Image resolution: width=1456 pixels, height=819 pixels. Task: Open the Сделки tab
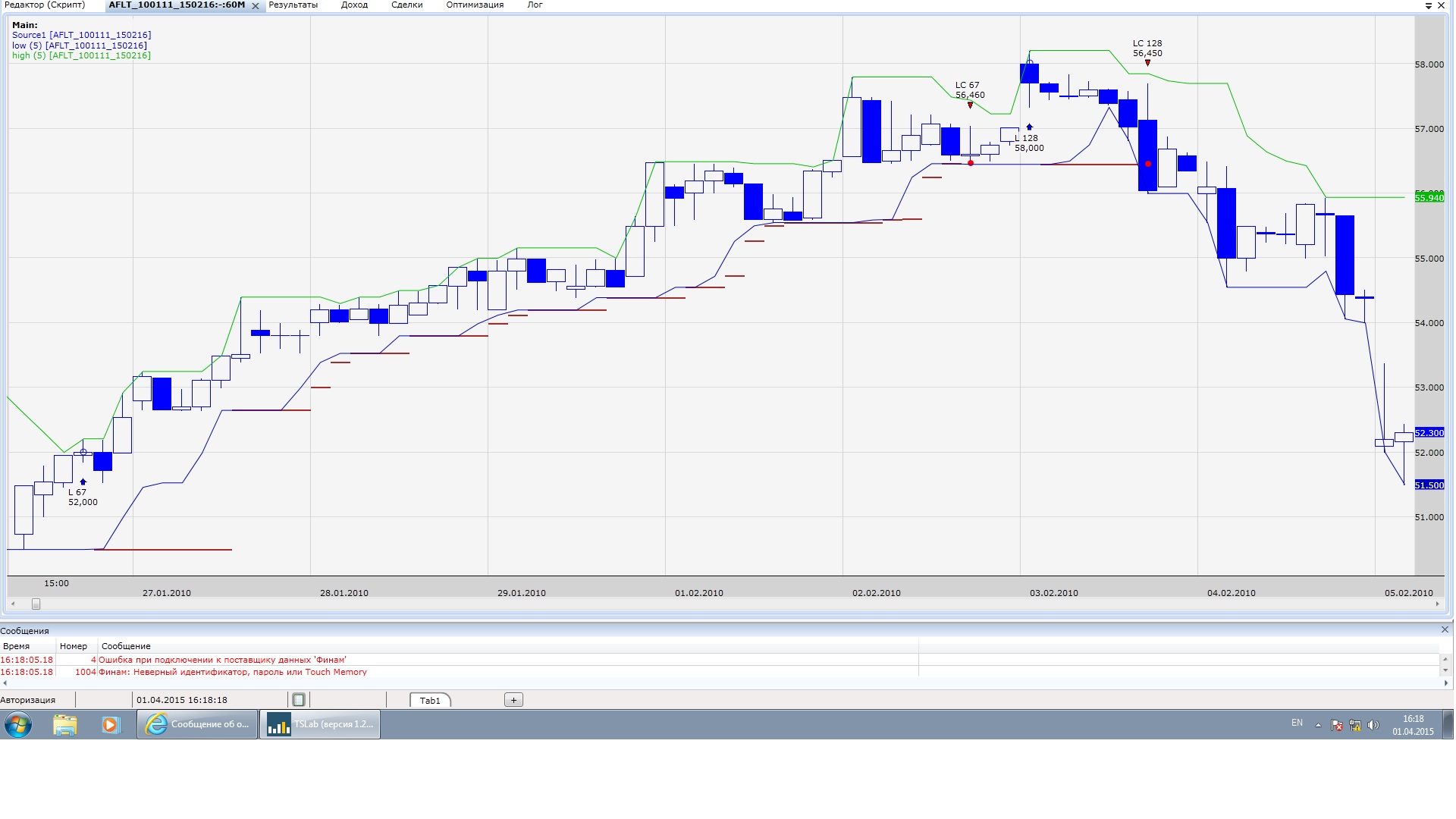point(406,5)
